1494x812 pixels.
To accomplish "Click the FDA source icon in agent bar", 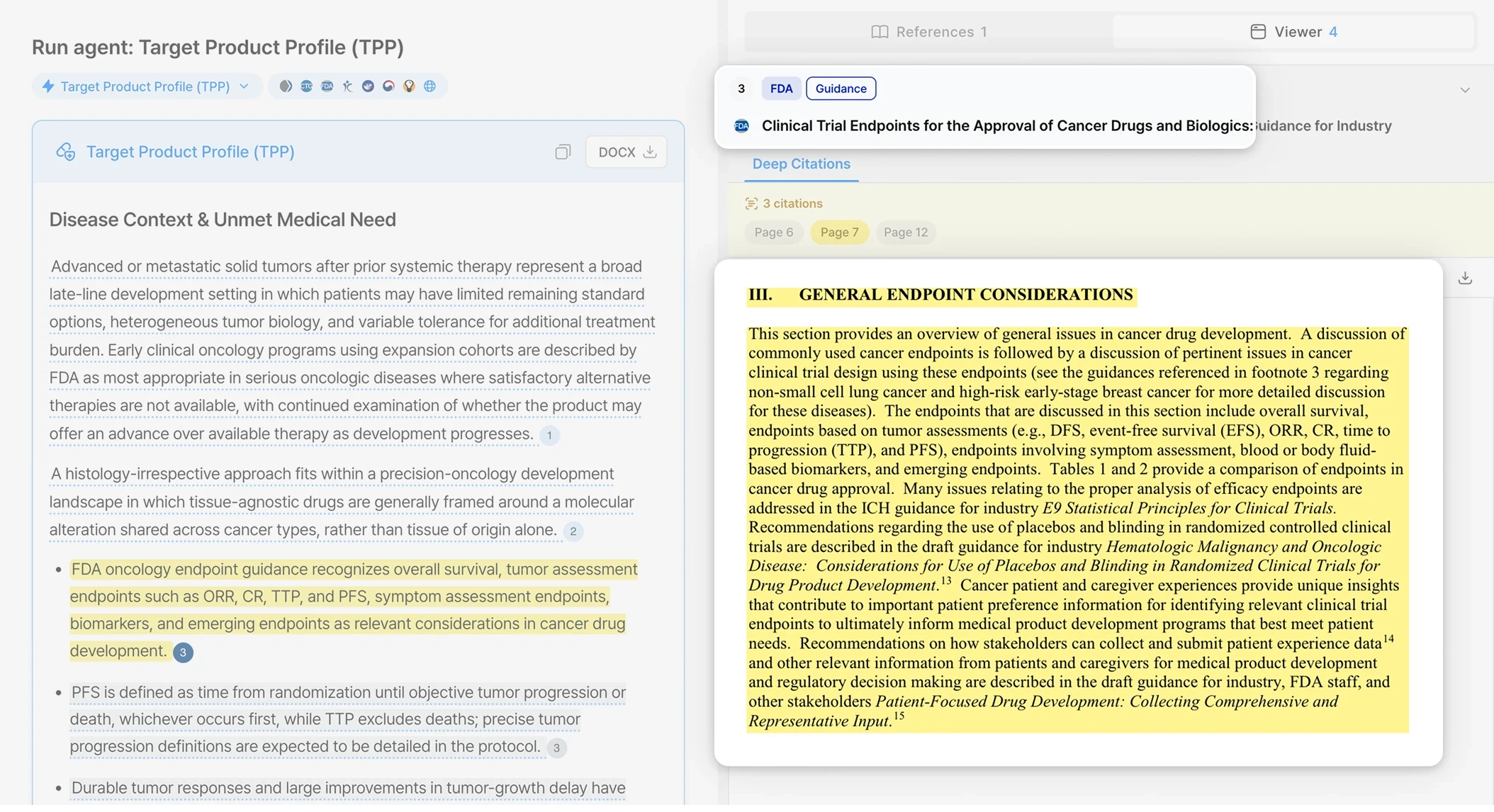I will pos(327,86).
